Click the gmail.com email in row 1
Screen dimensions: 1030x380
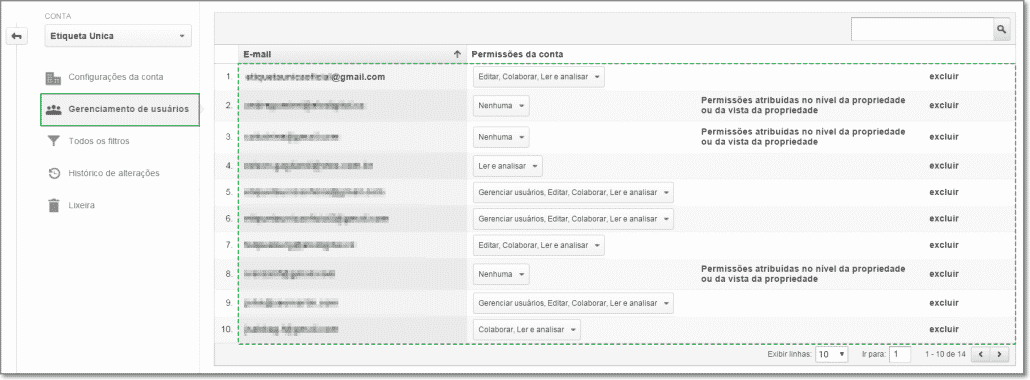(314, 77)
